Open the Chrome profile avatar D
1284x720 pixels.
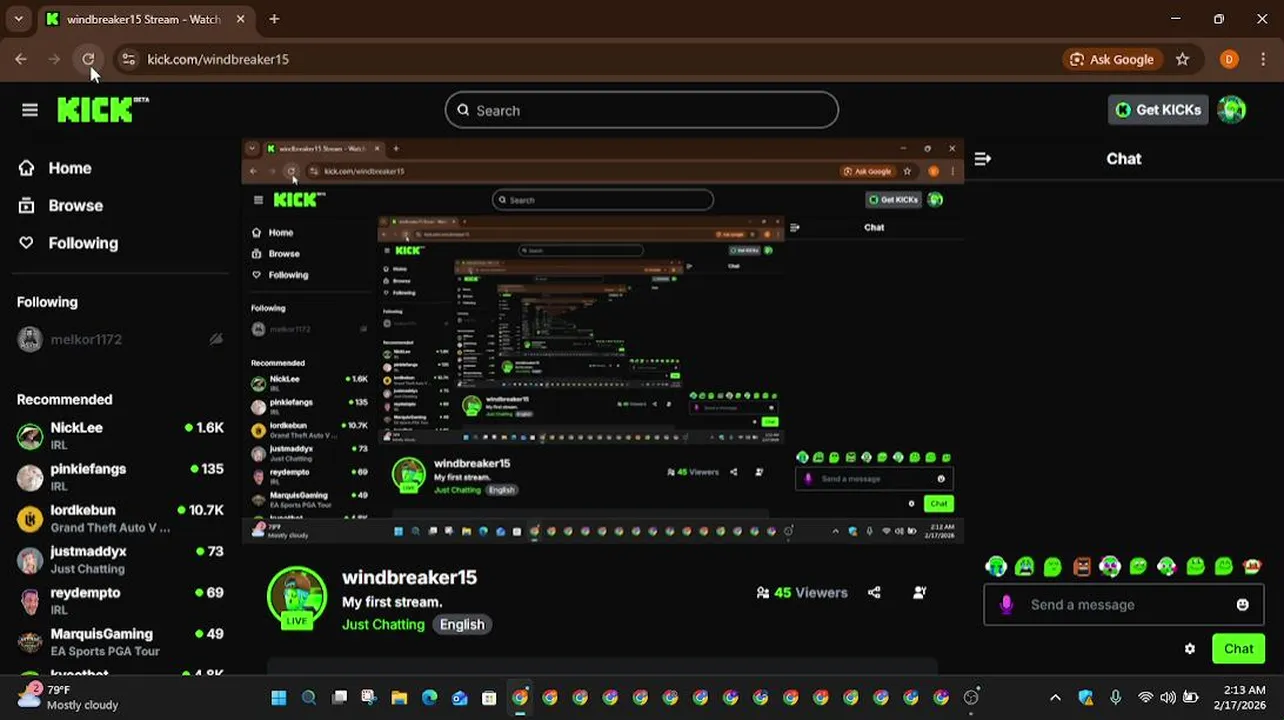coord(1229,59)
